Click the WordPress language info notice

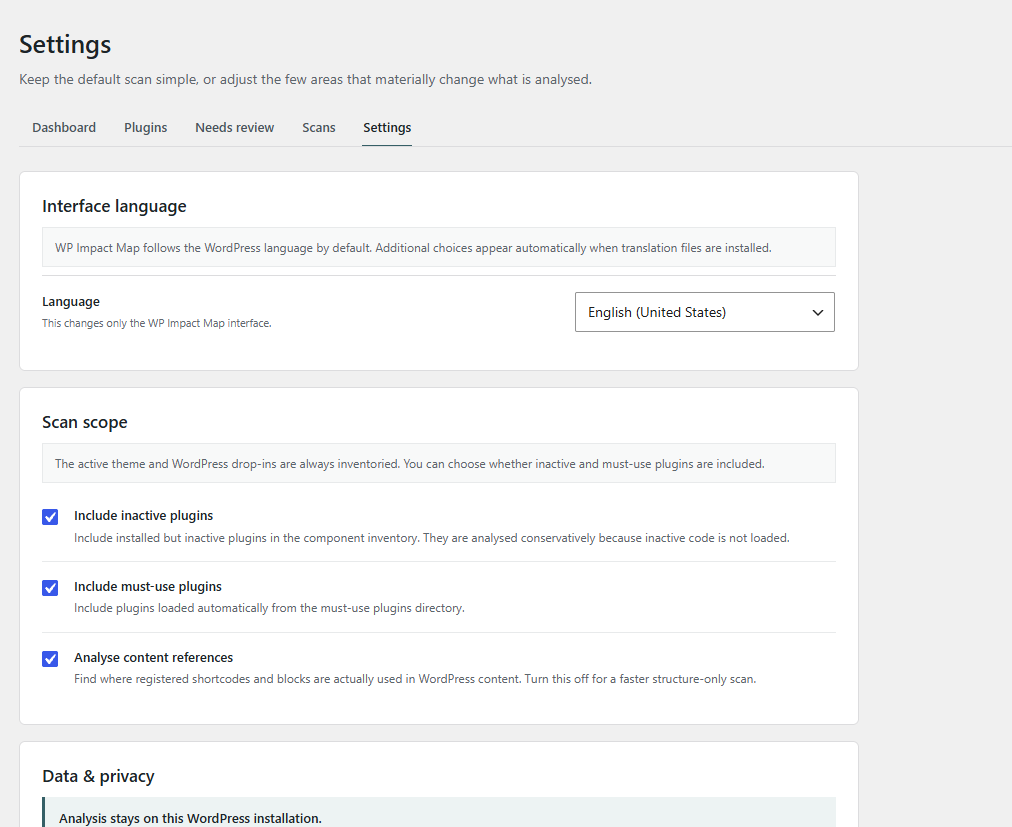coord(439,247)
